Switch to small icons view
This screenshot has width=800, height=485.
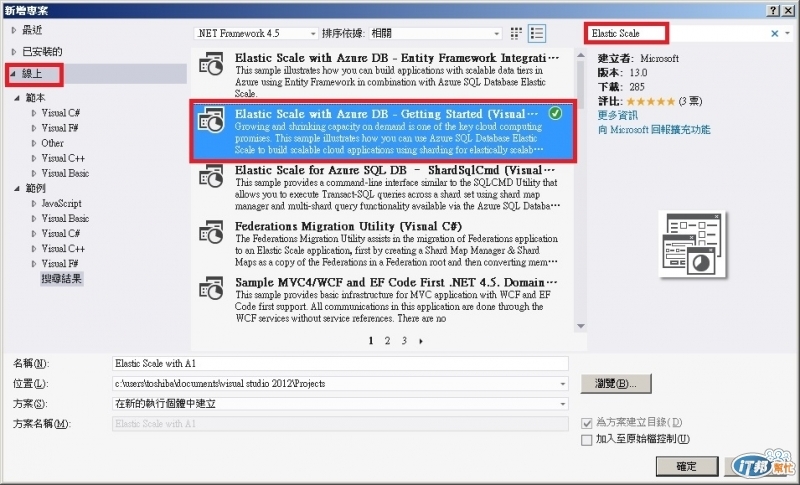[x=516, y=34]
